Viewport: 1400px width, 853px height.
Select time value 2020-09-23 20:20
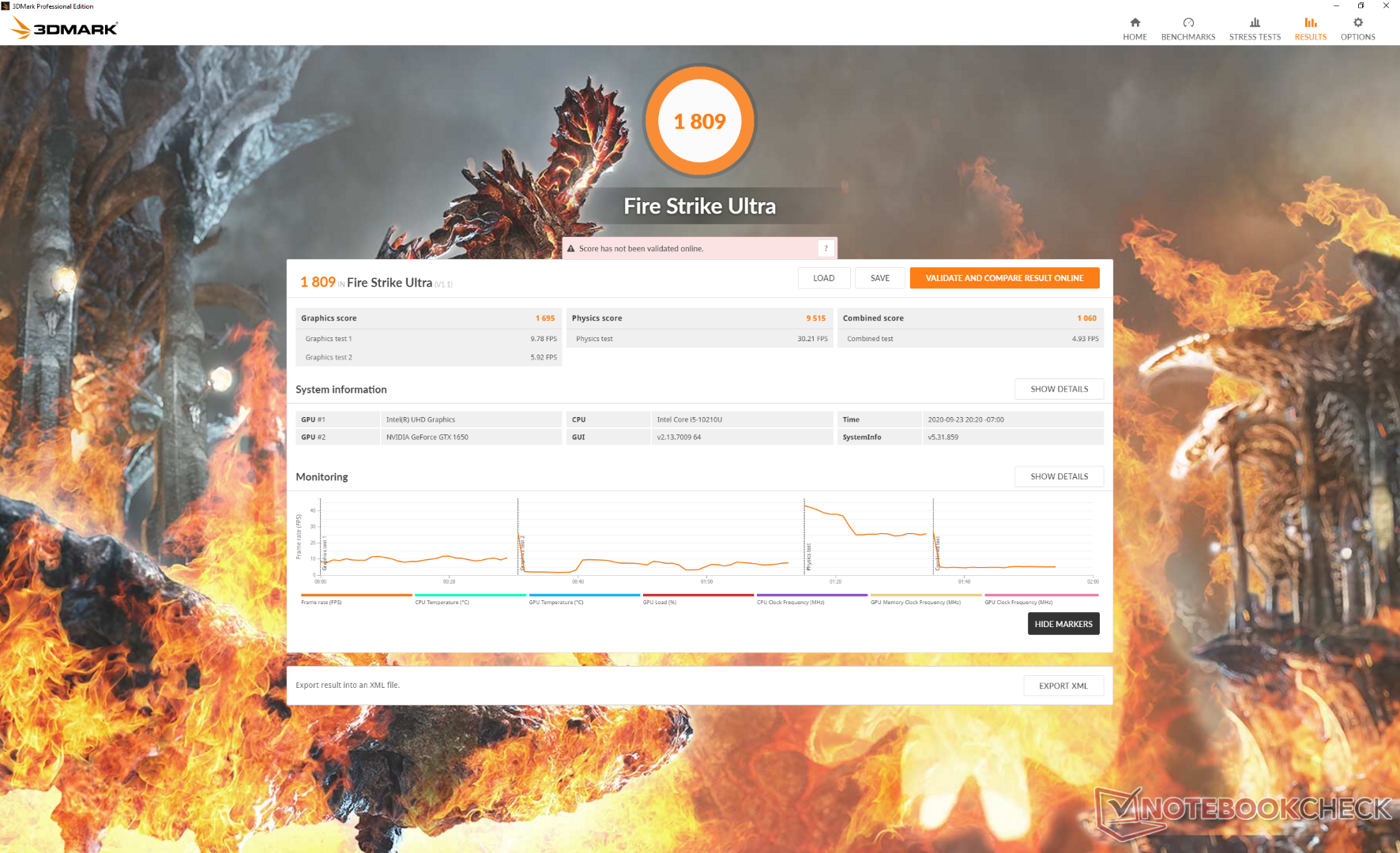point(1013,419)
